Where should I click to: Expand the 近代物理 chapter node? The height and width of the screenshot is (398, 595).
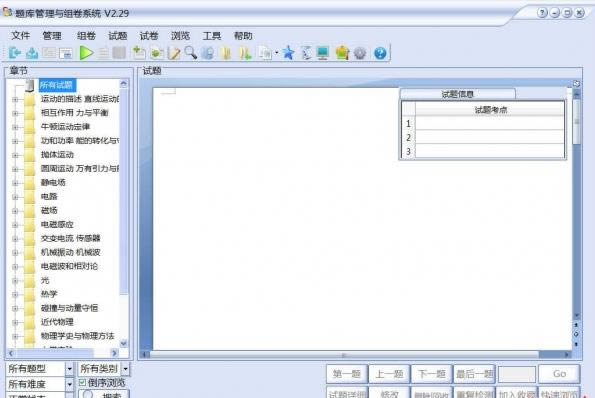(15, 322)
